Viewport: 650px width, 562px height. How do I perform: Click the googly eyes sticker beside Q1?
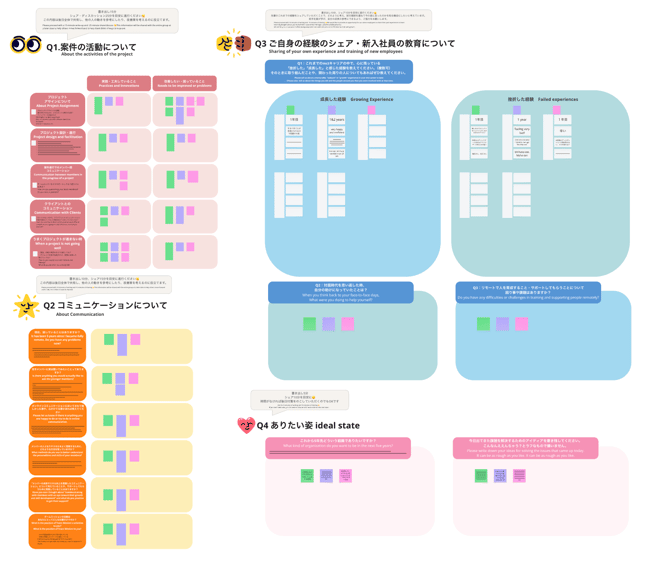[x=25, y=45]
